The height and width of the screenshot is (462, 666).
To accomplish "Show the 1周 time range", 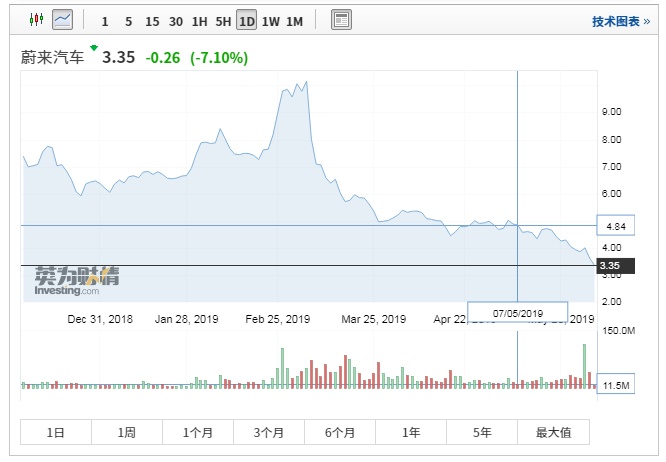I will pyautogui.click(x=127, y=432).
